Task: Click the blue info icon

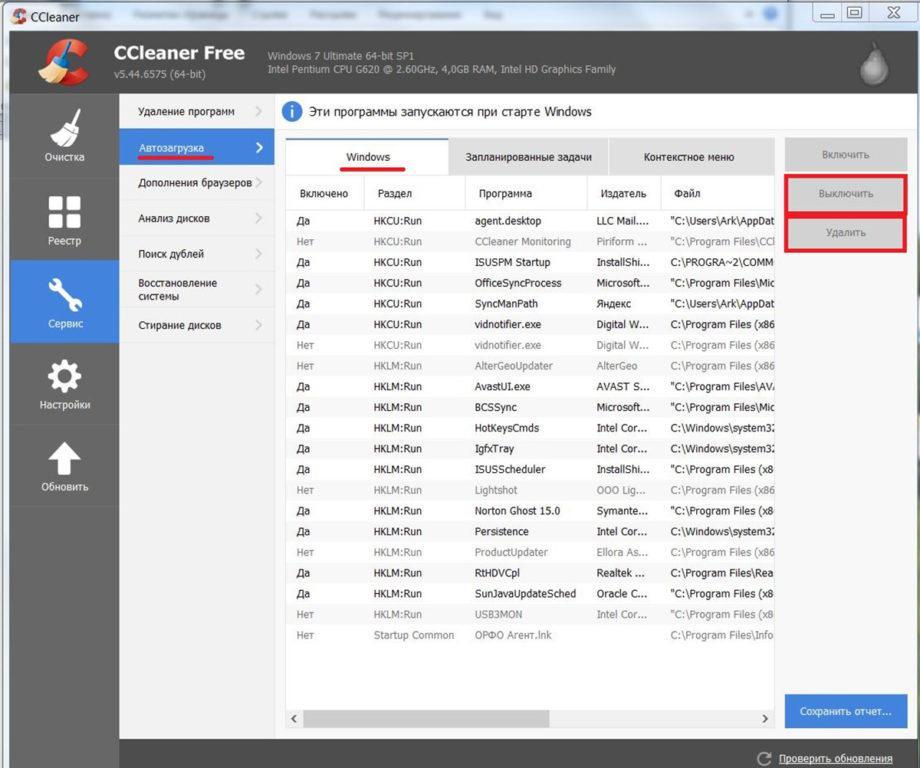Action: [292, 111]
